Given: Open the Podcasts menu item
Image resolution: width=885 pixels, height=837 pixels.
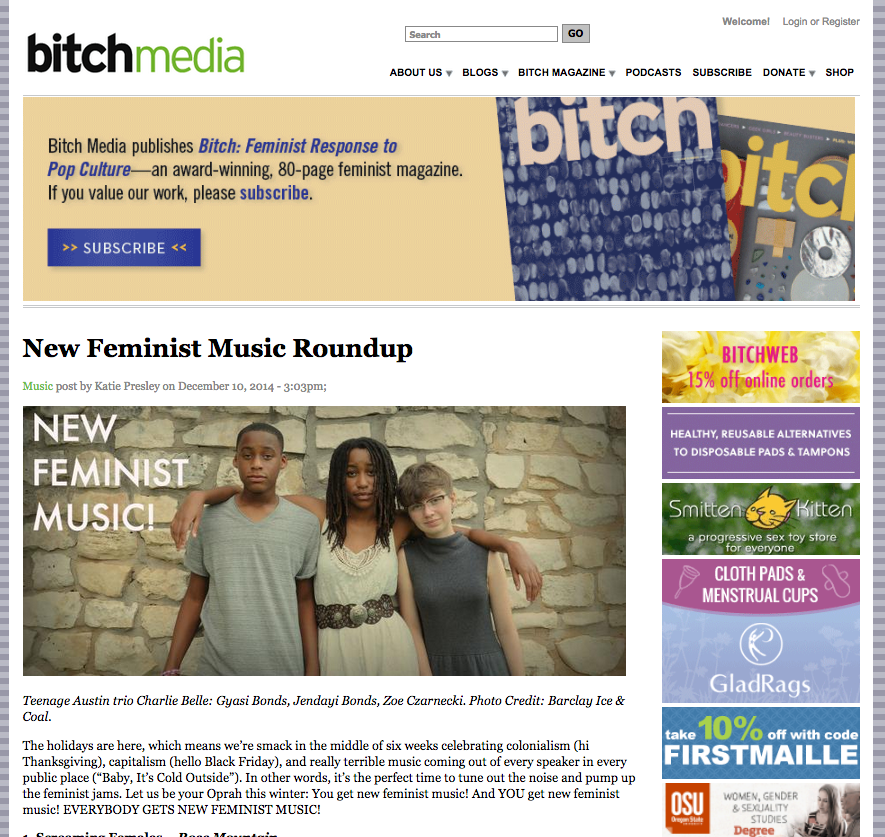Looking at the screenshot, I should click(653, 72).
